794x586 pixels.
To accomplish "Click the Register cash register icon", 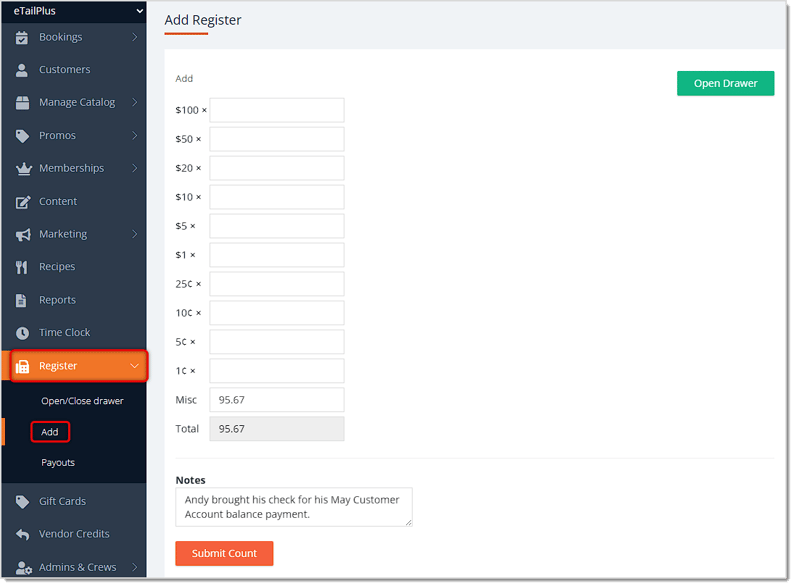I will [22, 366].
